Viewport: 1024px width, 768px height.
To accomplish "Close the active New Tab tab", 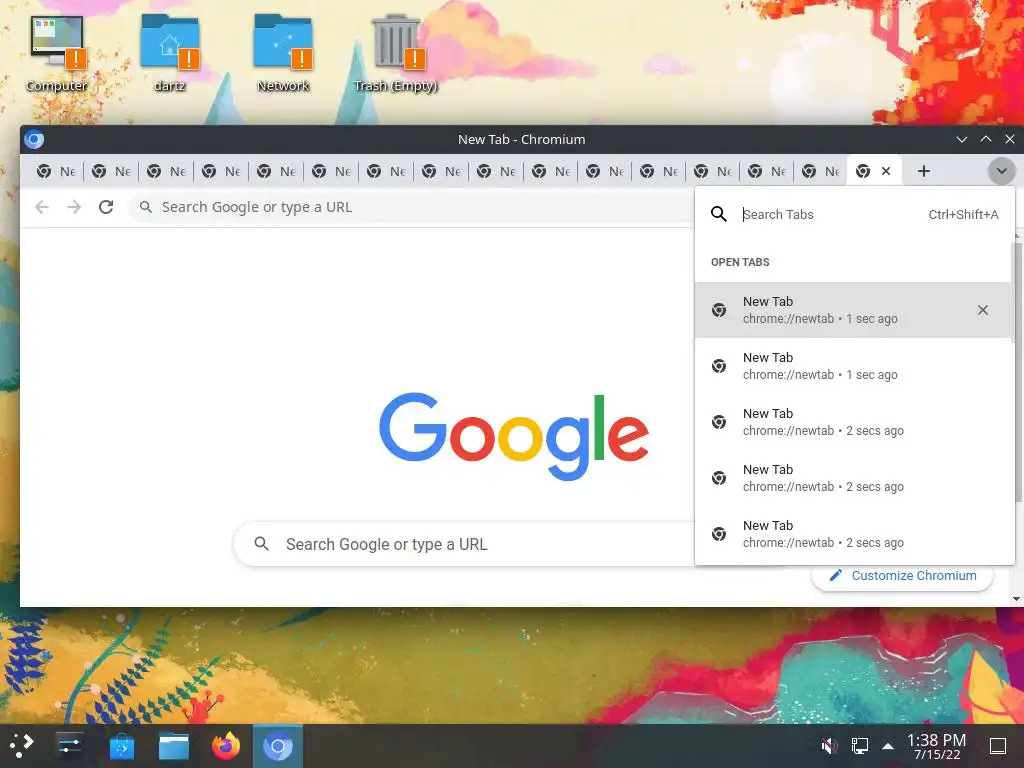I will 886,171.
